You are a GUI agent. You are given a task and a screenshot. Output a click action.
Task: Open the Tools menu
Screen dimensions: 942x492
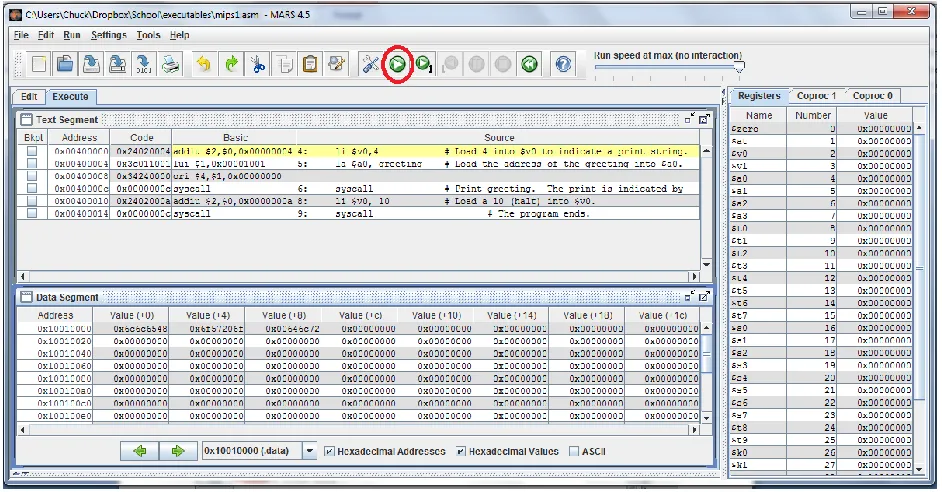pyautogui.click(x=148, y=35)
